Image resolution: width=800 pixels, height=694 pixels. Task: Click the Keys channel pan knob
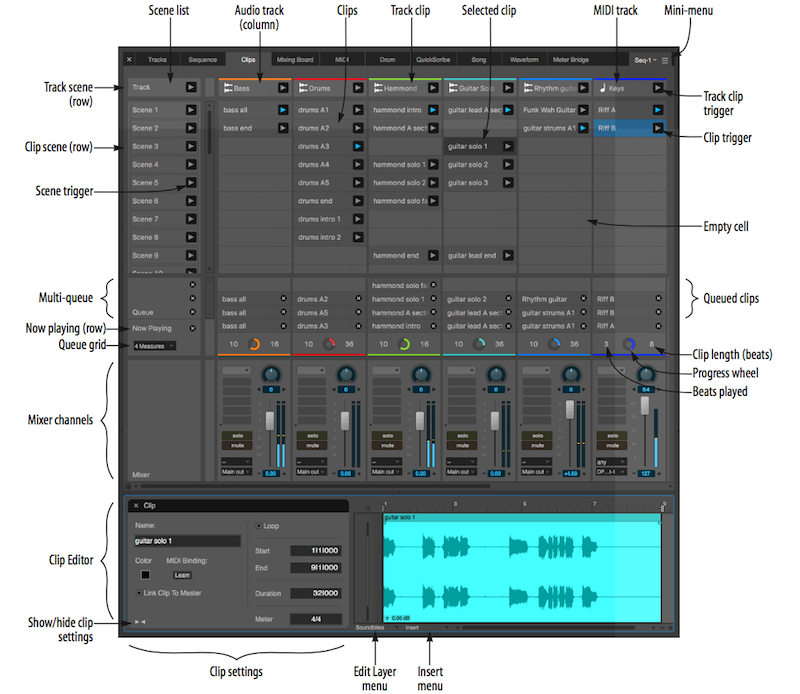(646, 375)
